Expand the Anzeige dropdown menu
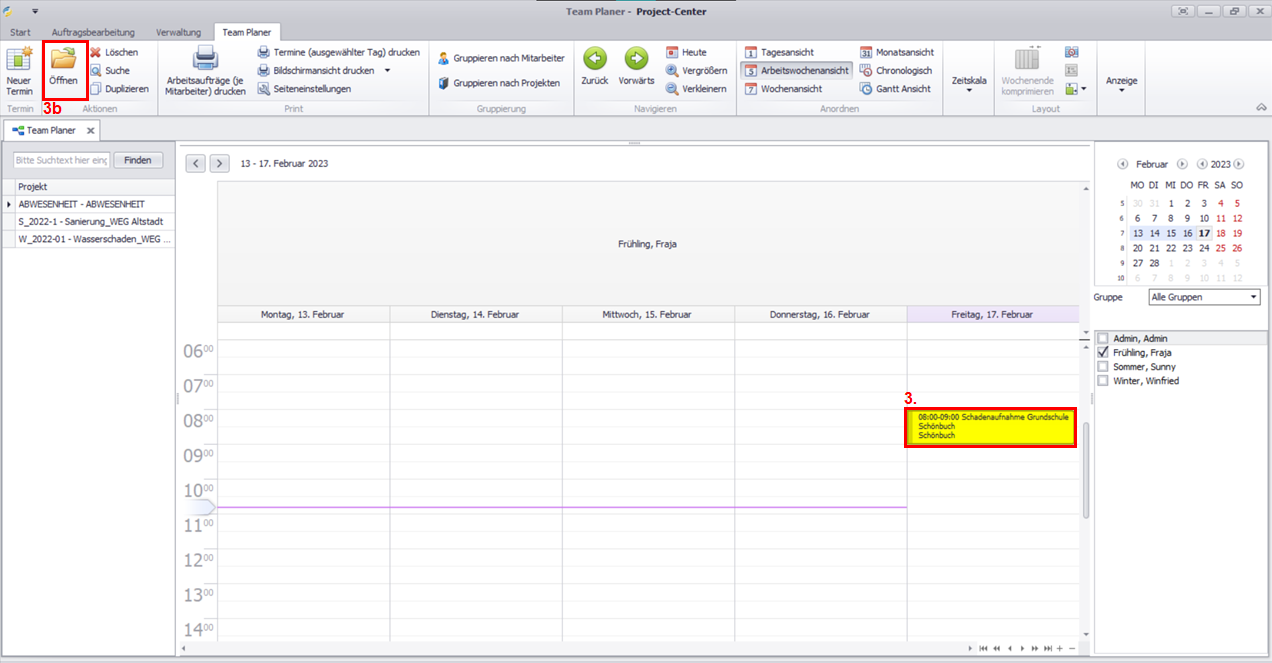1272x663 pixels. click(1121, 83)
